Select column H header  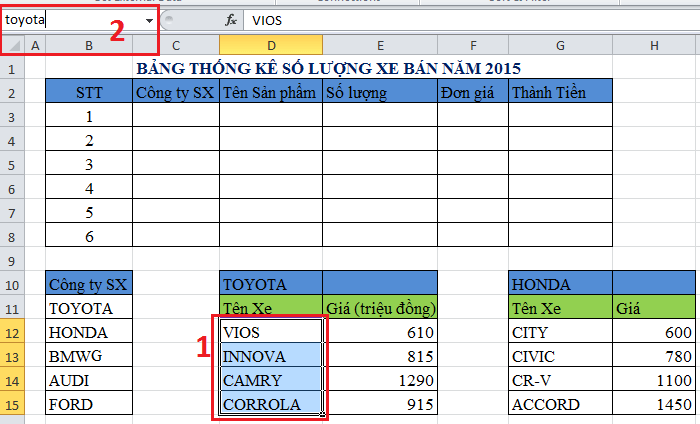click(x=654, y=45)
